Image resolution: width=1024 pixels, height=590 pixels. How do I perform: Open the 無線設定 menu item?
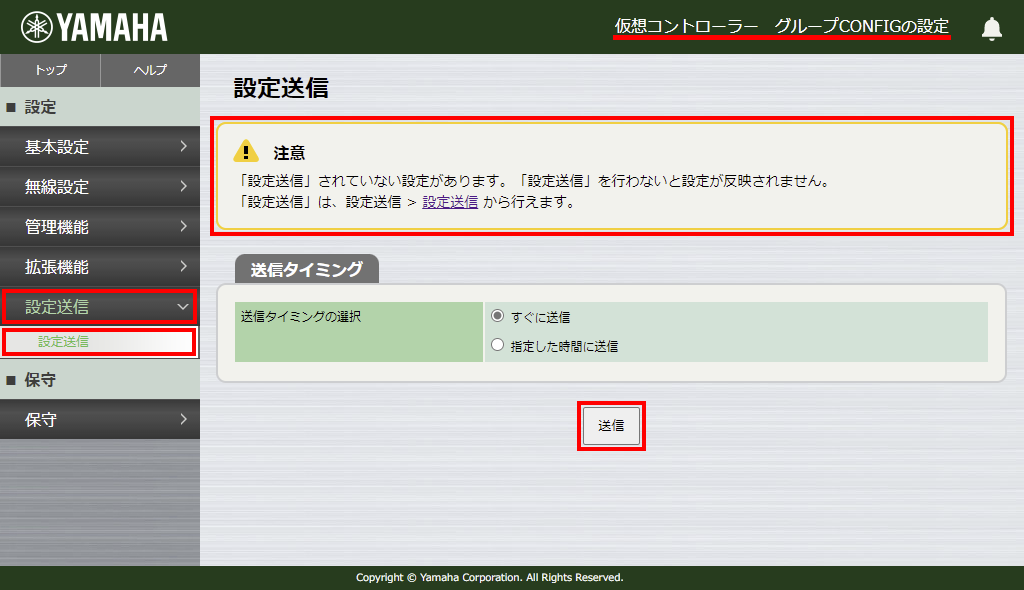[x=58, y=187]
